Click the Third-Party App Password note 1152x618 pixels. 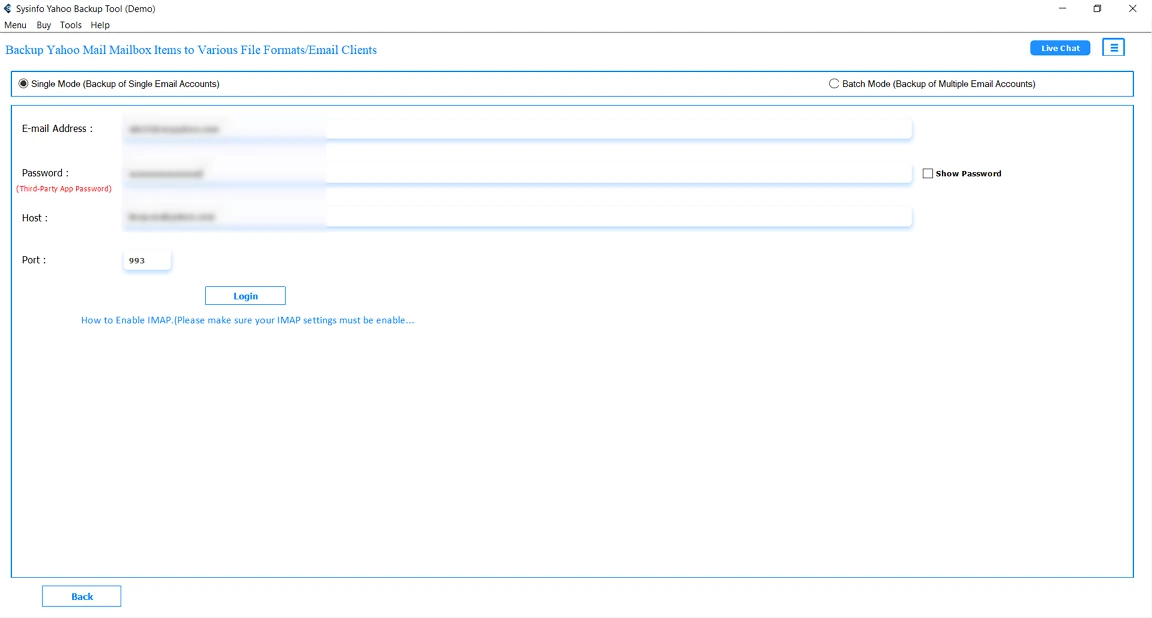click(x=64, y=189)
